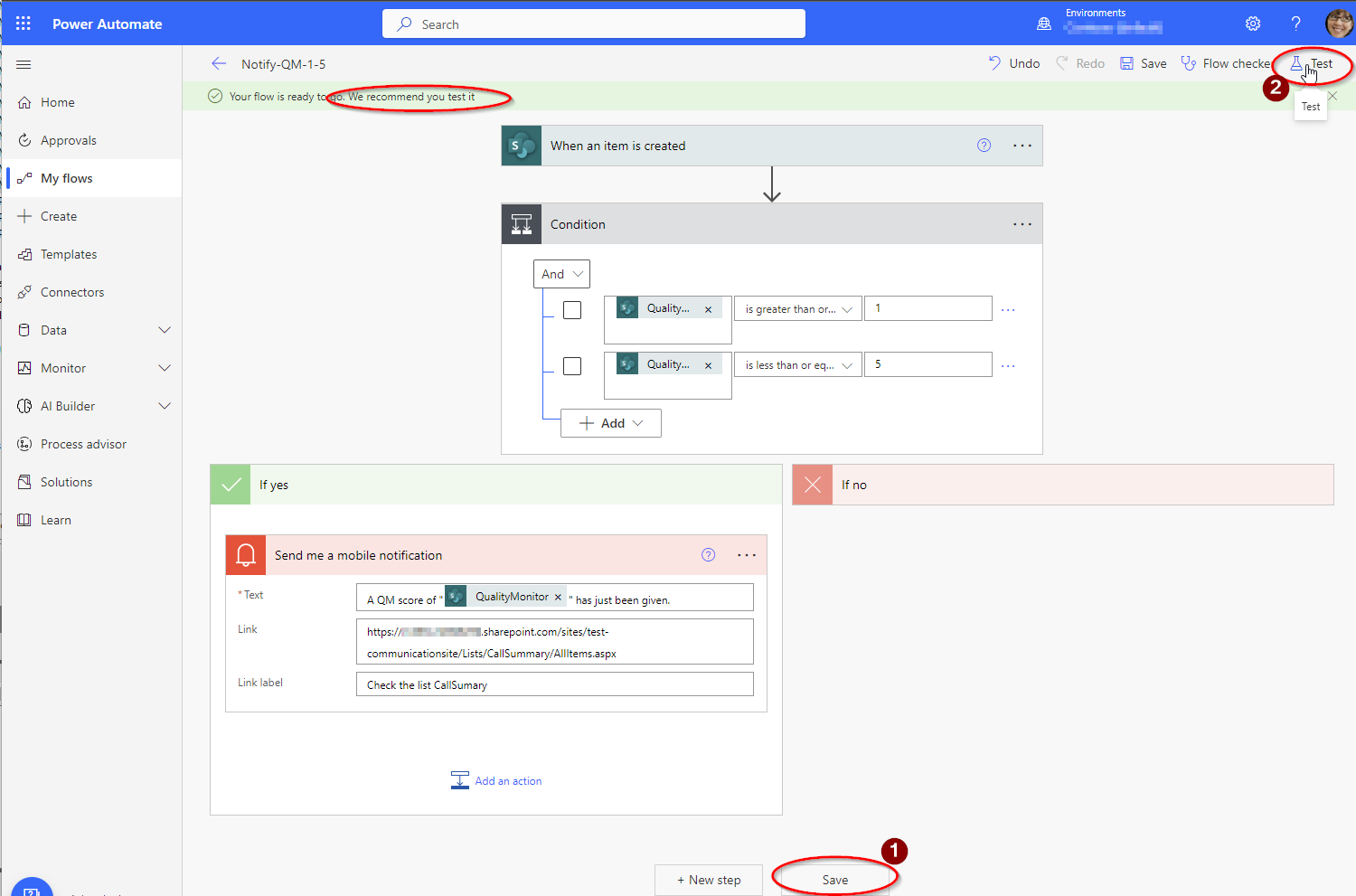Screen dimensions: 1356x896
Task: Open the user profile avatar
Action: coord(1339,24)
